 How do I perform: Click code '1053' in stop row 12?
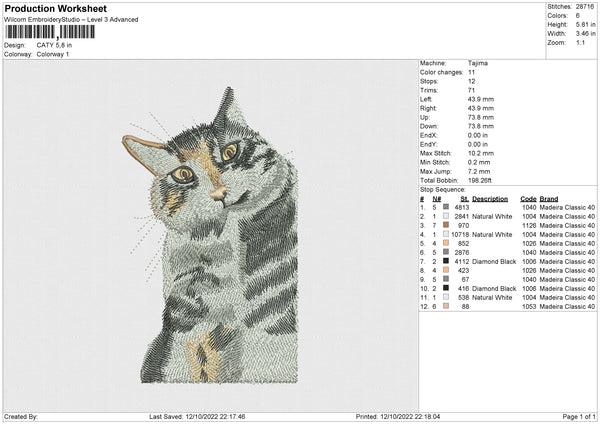pyautogui.click(x=529, y=307)
